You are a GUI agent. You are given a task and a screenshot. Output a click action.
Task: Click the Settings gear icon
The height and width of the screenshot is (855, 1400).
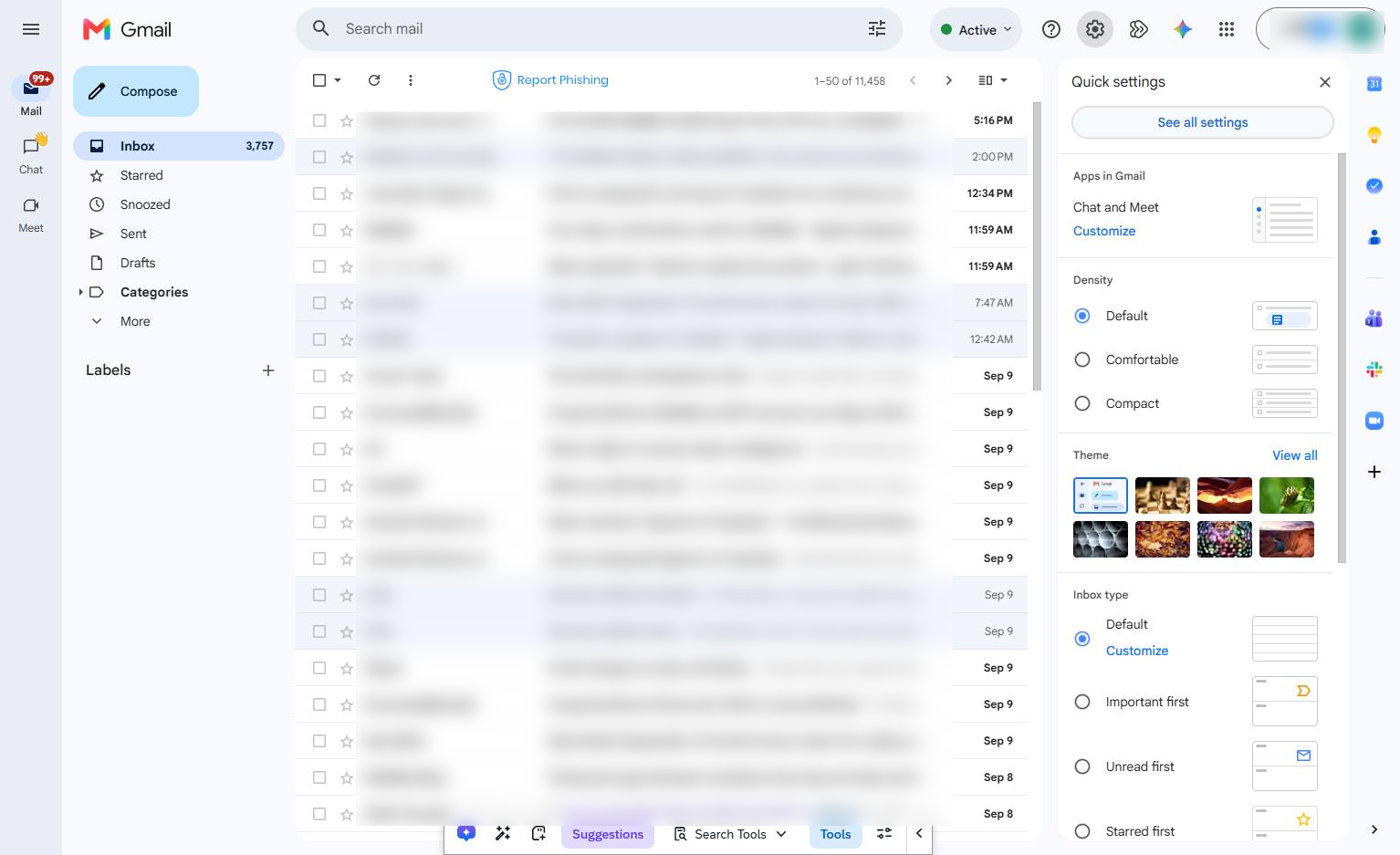[1095, 29]
